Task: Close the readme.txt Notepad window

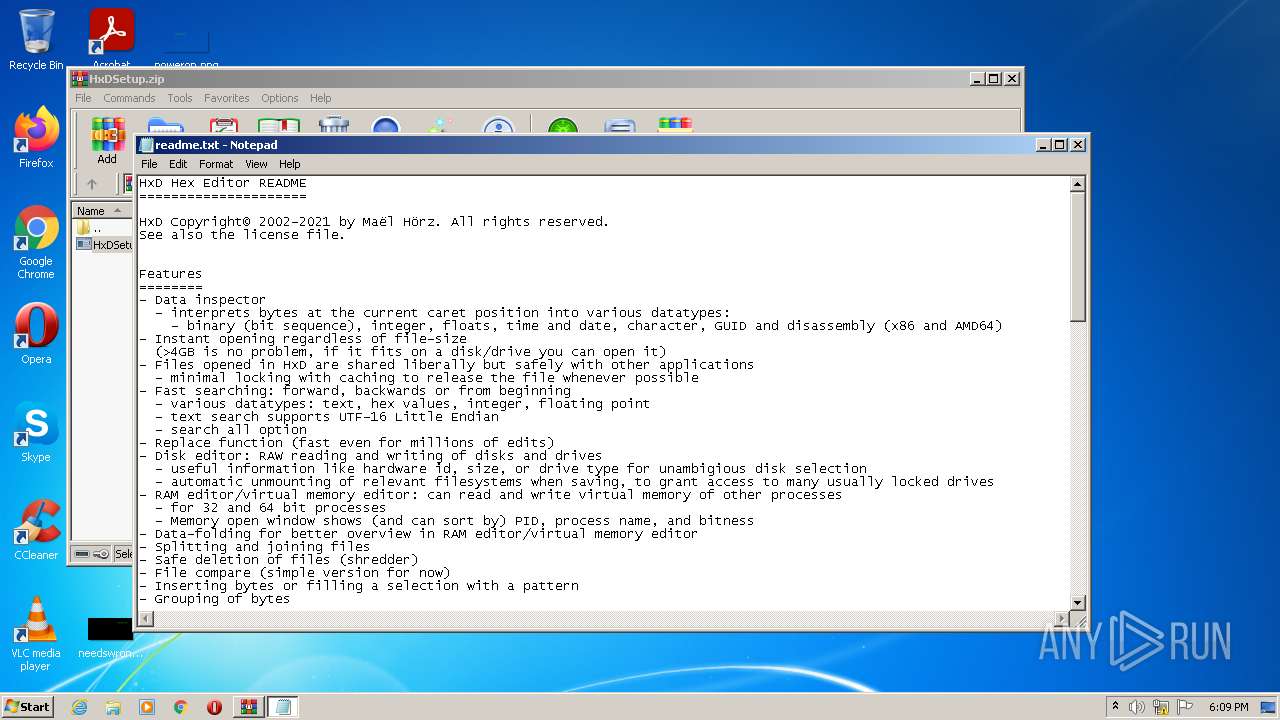Action: point(1078,145)
